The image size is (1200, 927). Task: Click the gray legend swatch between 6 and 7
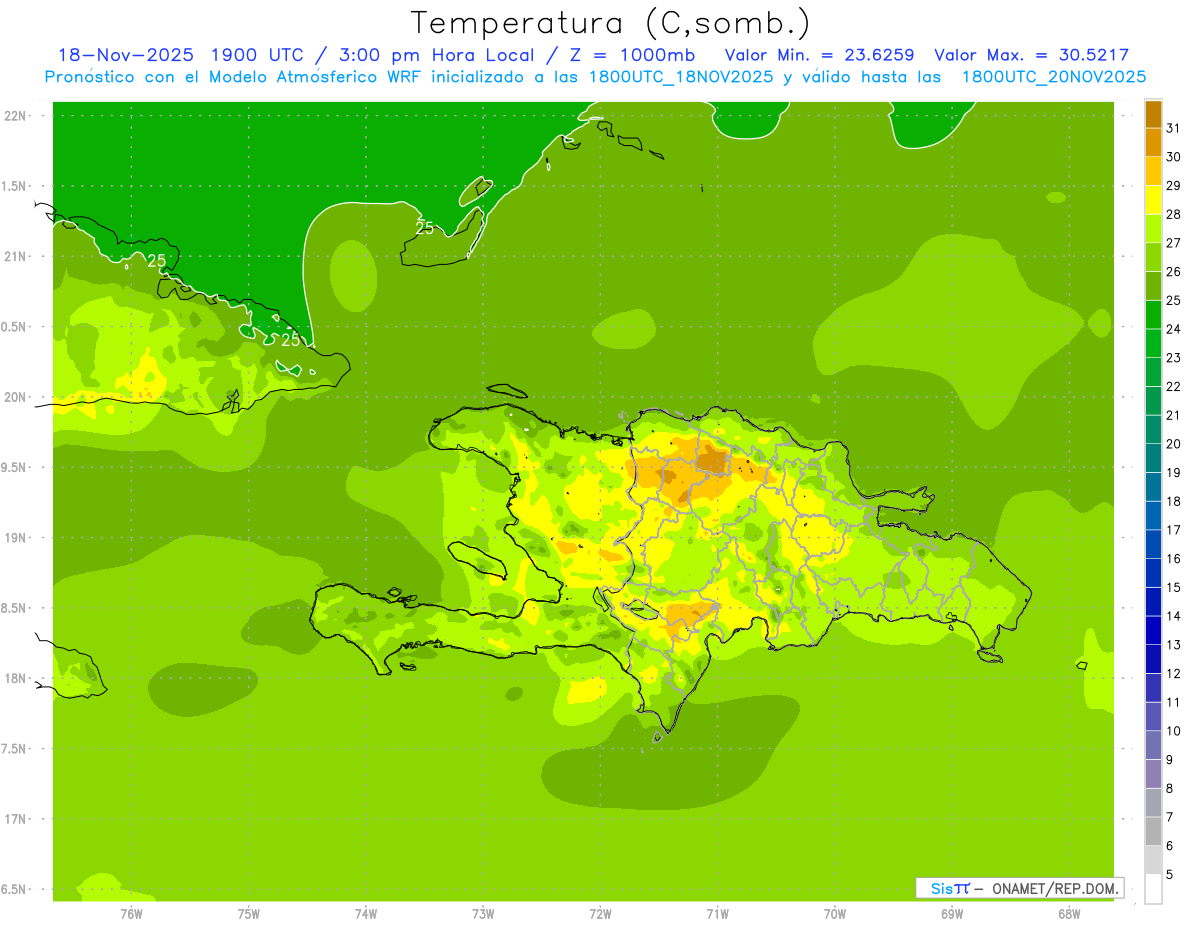(1153, 831)
